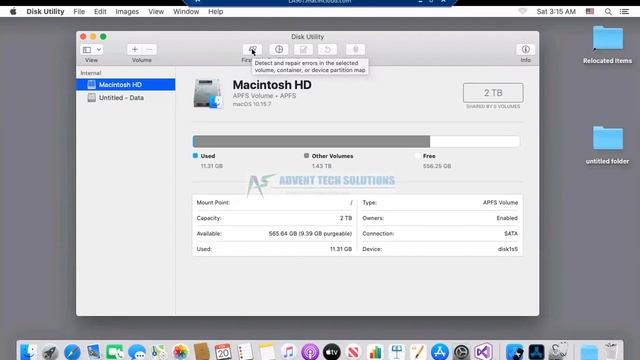Click the Type APFS Volume row
Screen dimensions: 640x360
(440, 202)
